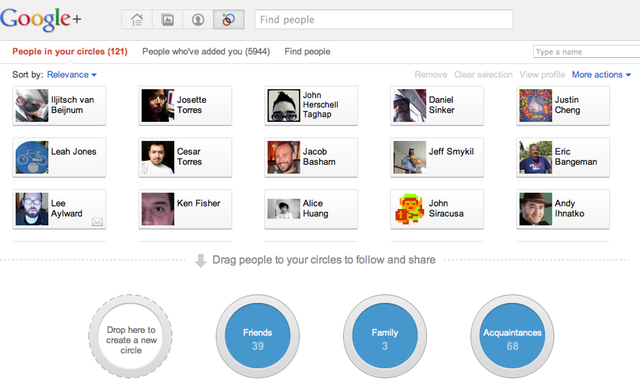
Task: Select Ken Fisher's avatar photo
Action: 158,209
